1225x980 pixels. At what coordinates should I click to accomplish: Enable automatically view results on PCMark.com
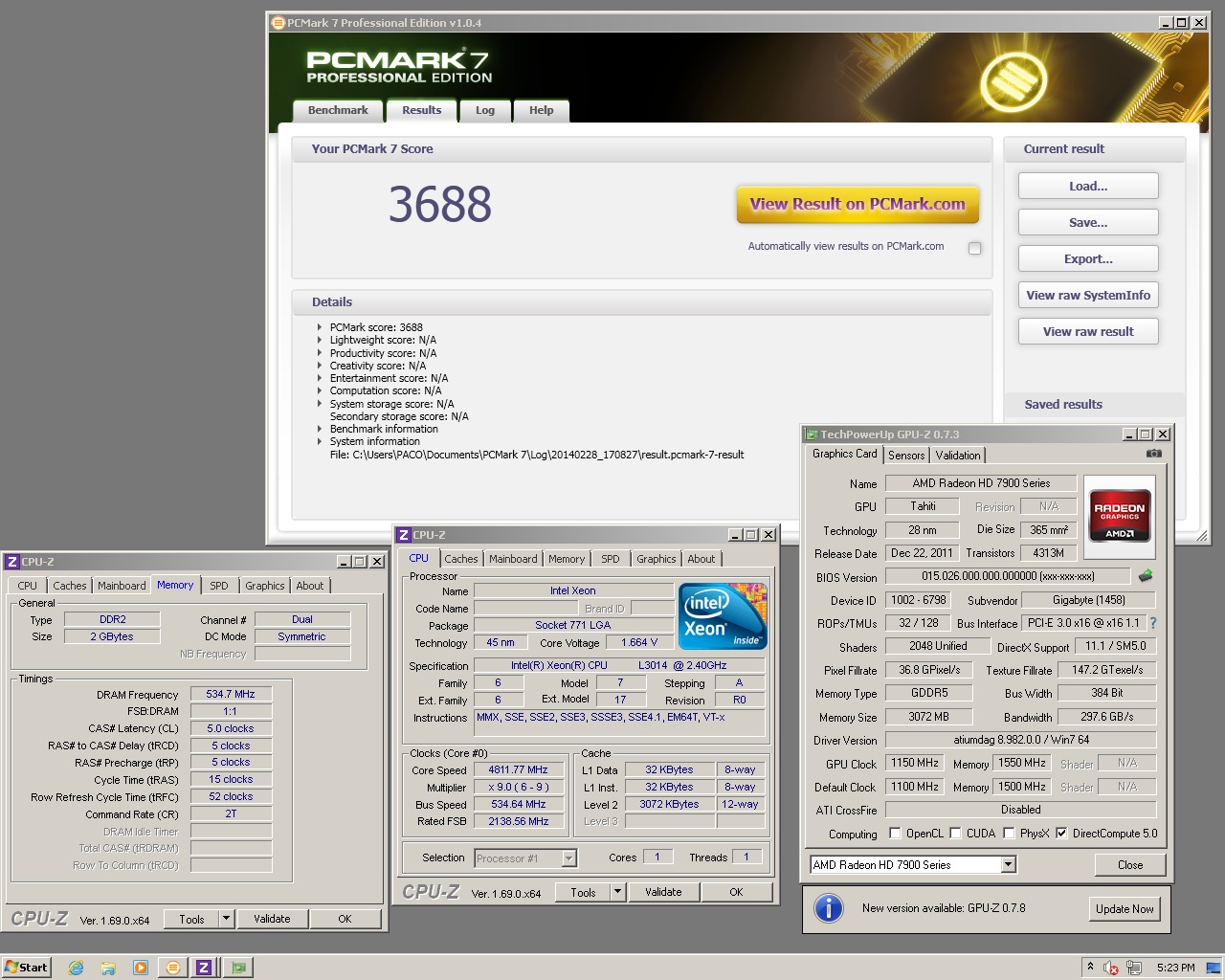click(974, 248)
